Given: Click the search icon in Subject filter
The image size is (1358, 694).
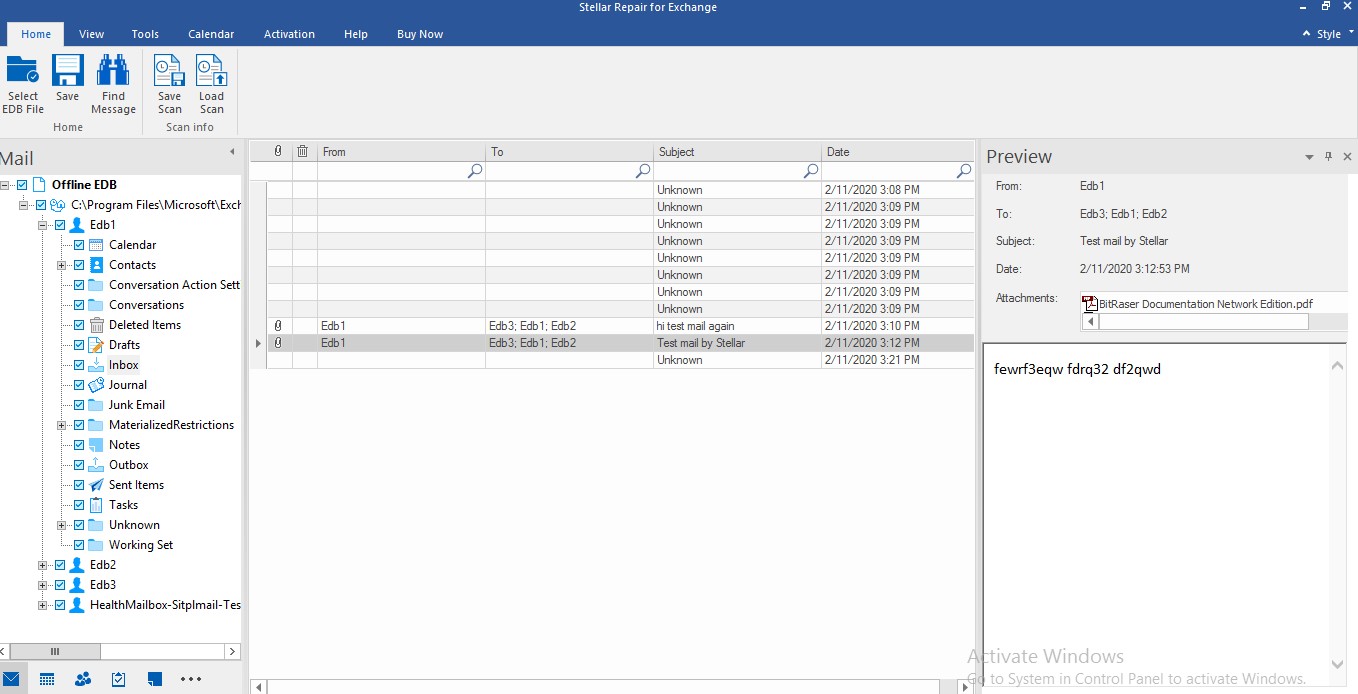Looking at the screenshot, I should point(811,171).
